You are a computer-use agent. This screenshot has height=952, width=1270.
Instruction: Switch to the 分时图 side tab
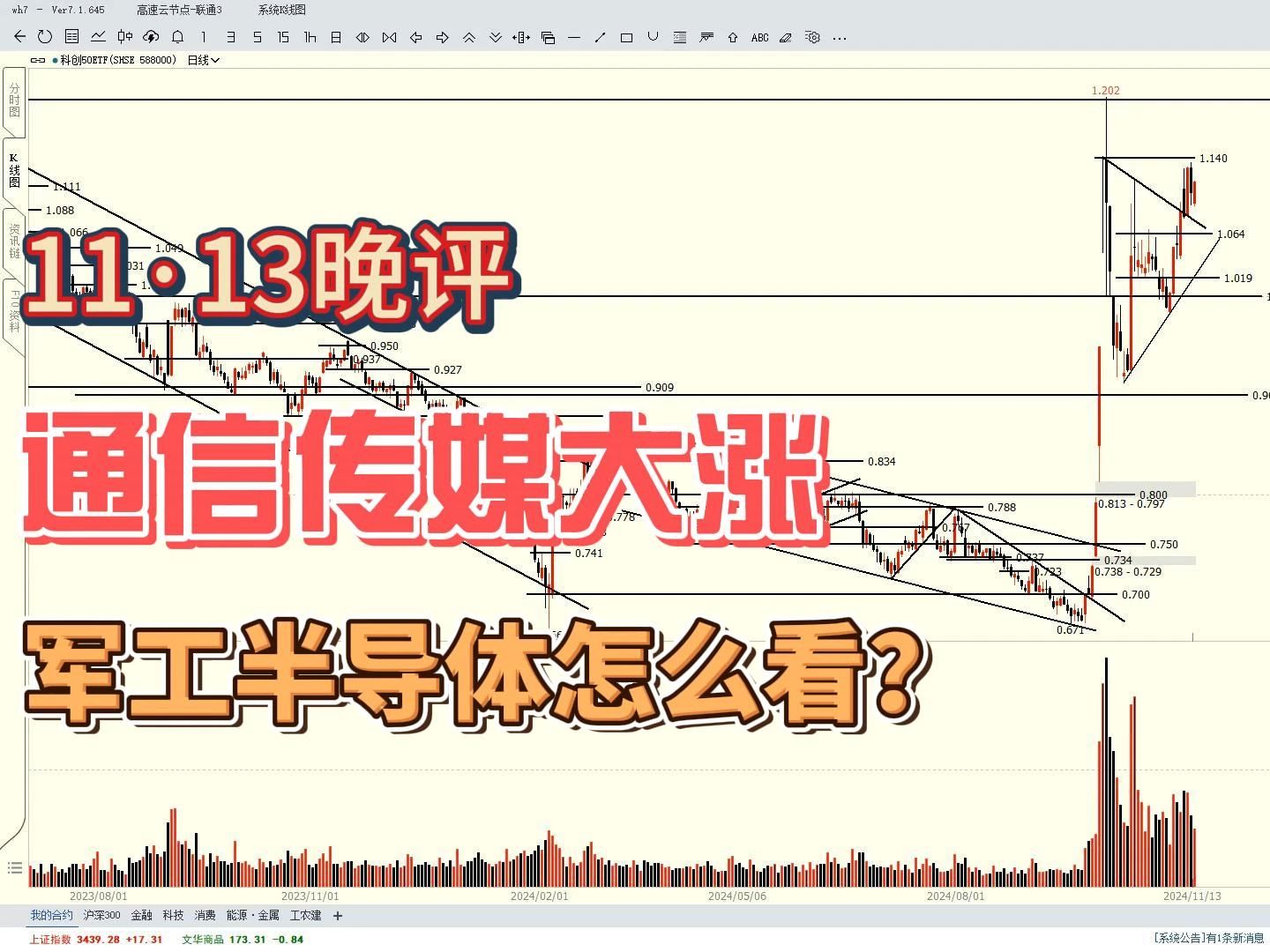pos(14,100)
